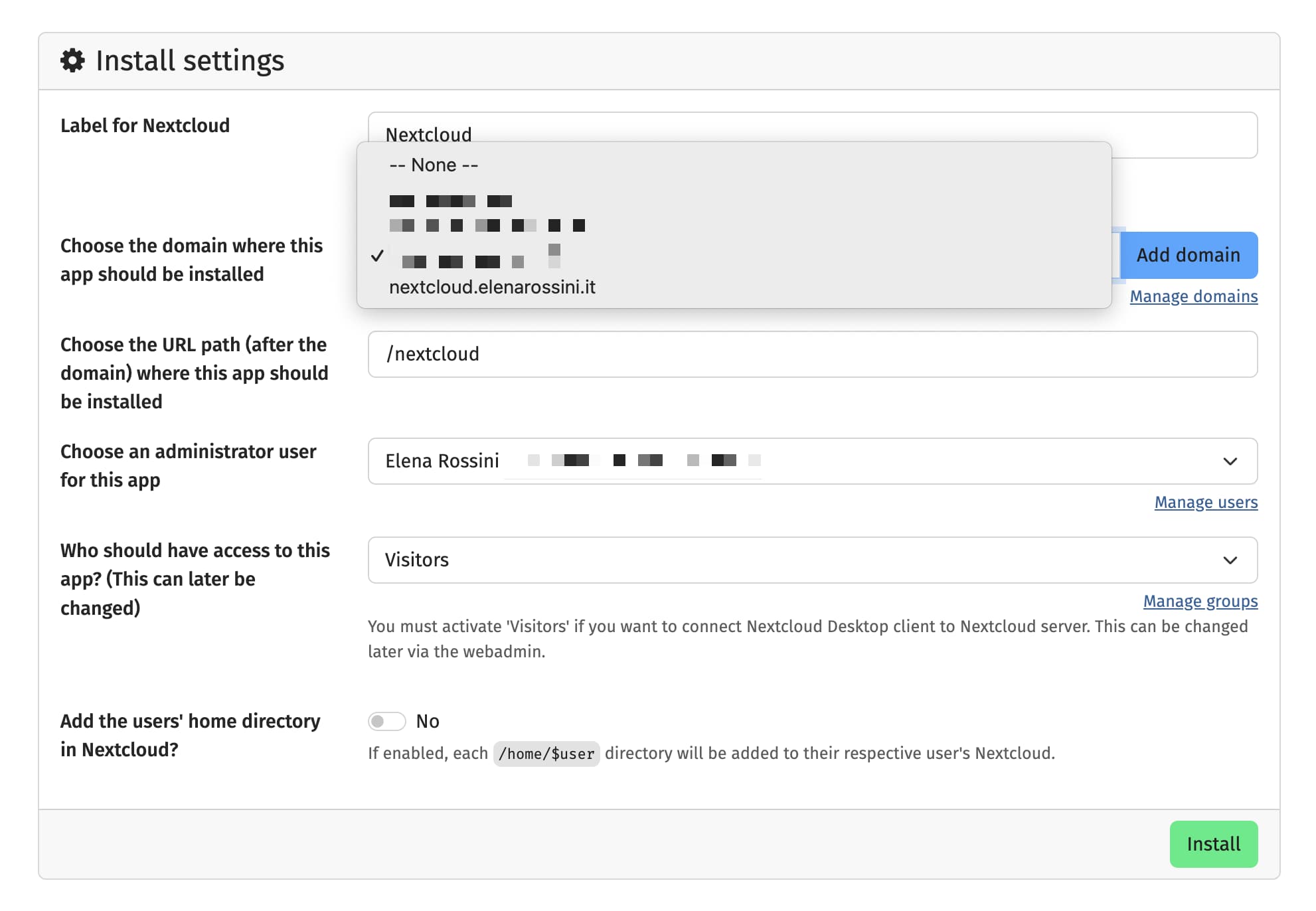Open the Manage groups link
1316x911 pixels.
click(x=1200, y=601)
